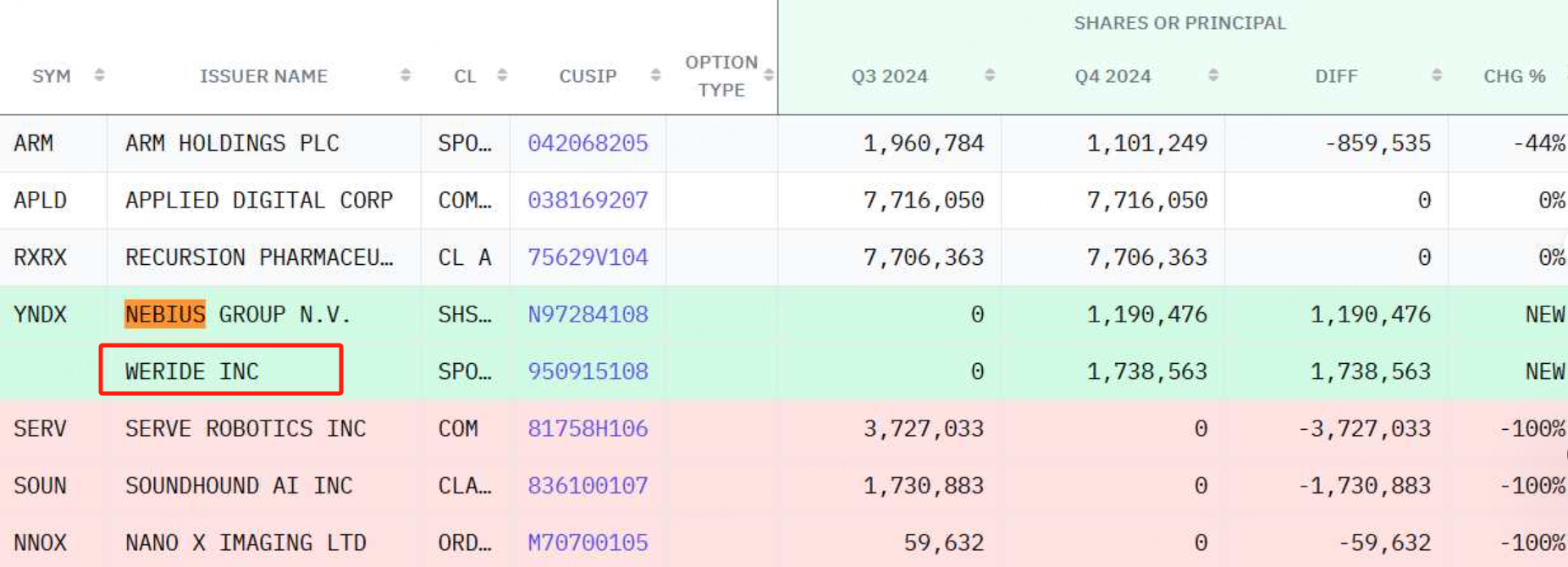The height and width of the screenshot is (567, 1568).
Task: Click the CHG % column header
Action: 1514,76
